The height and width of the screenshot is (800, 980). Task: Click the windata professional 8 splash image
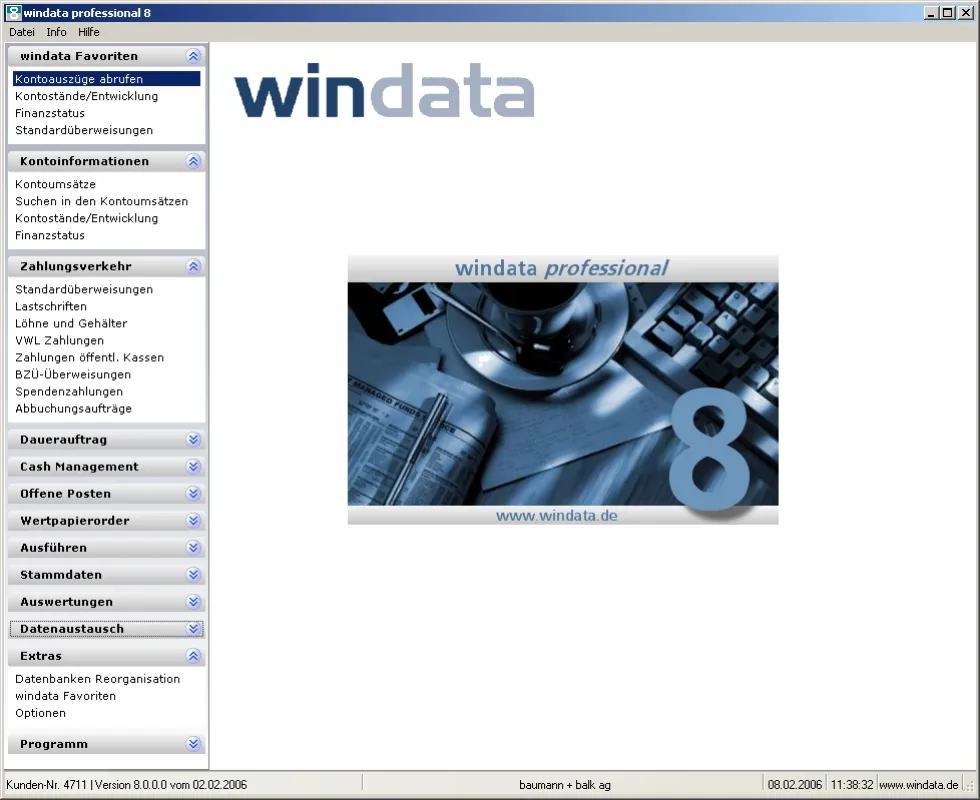point(563,390)
